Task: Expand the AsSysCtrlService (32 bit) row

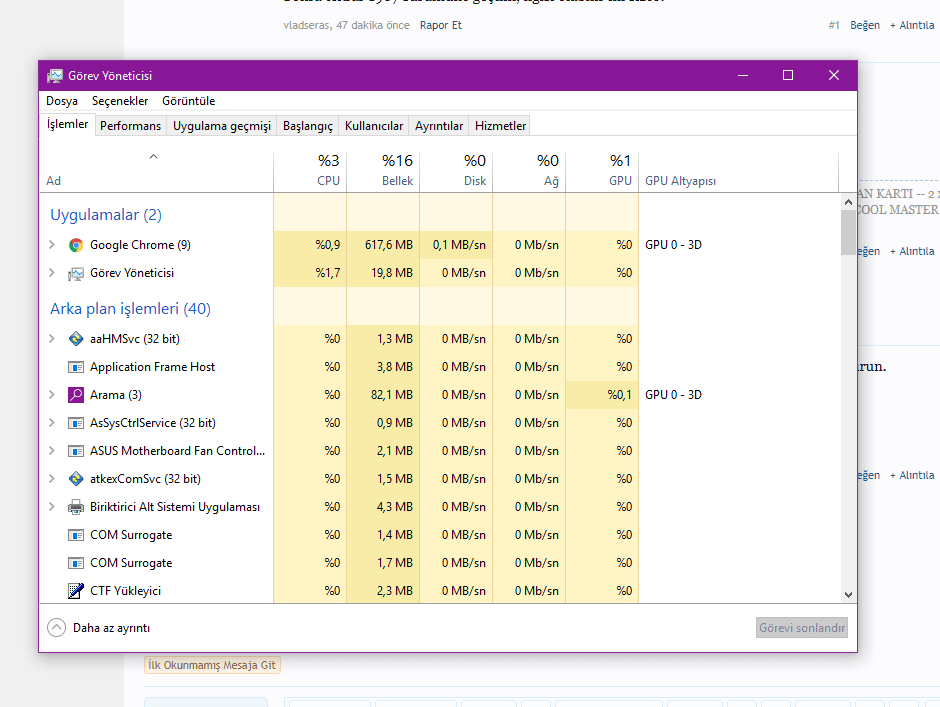Action: click(52, 423)
